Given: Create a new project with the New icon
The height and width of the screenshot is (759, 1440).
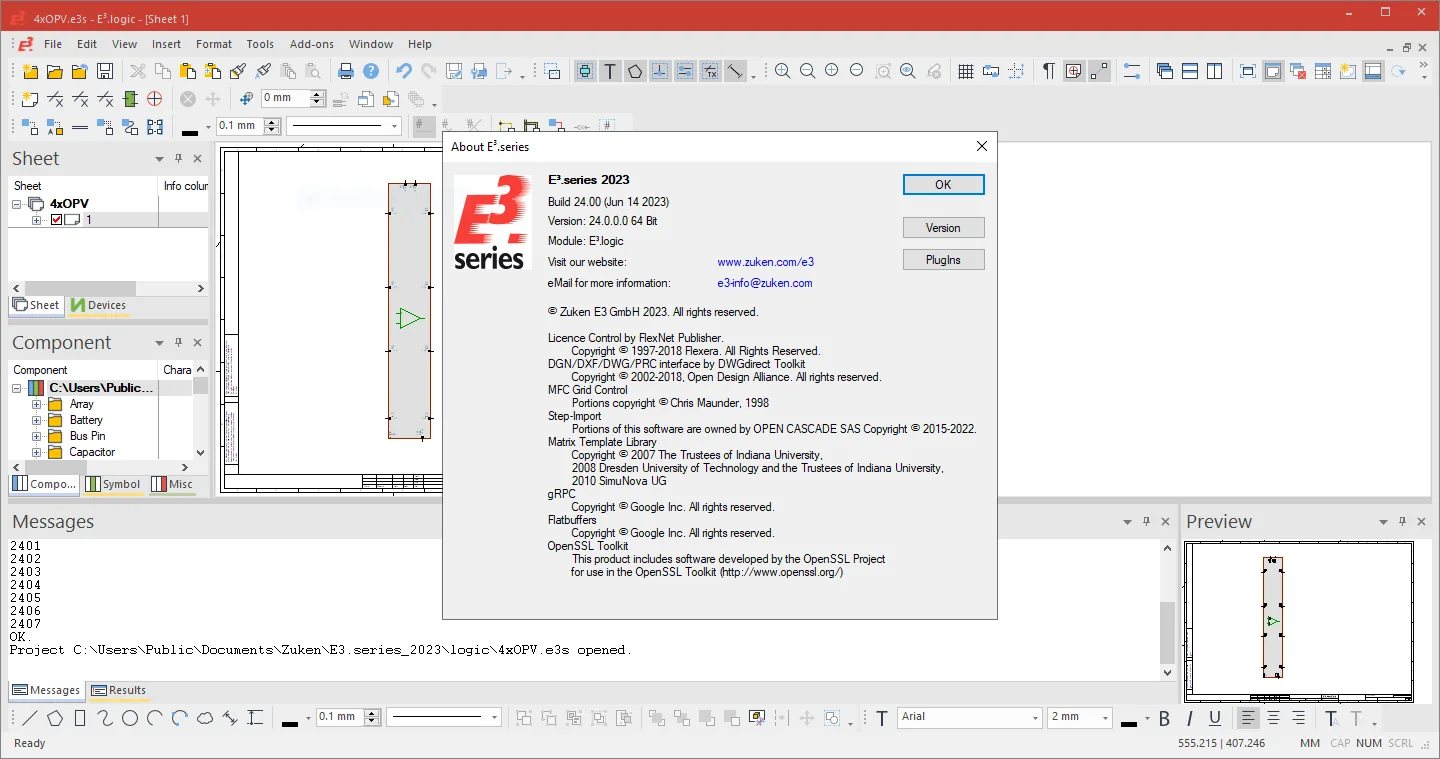Looking at the screenshot, I should pos(30,71).
